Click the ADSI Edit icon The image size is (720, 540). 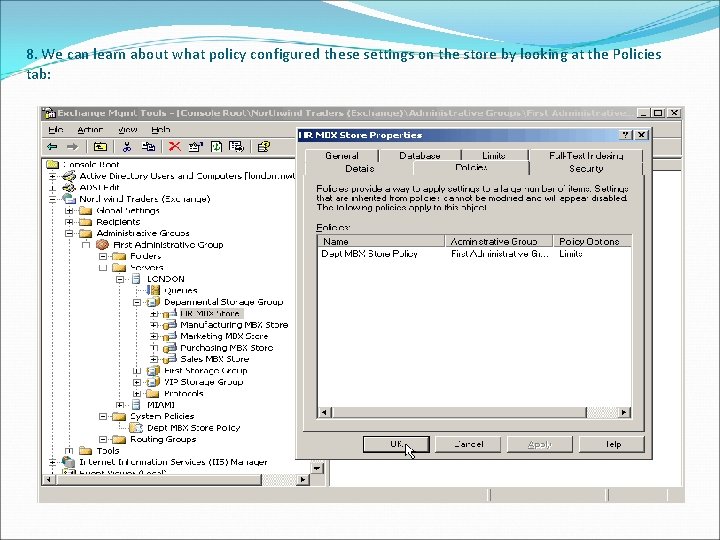pyautogui.click(x=69, y=187)
